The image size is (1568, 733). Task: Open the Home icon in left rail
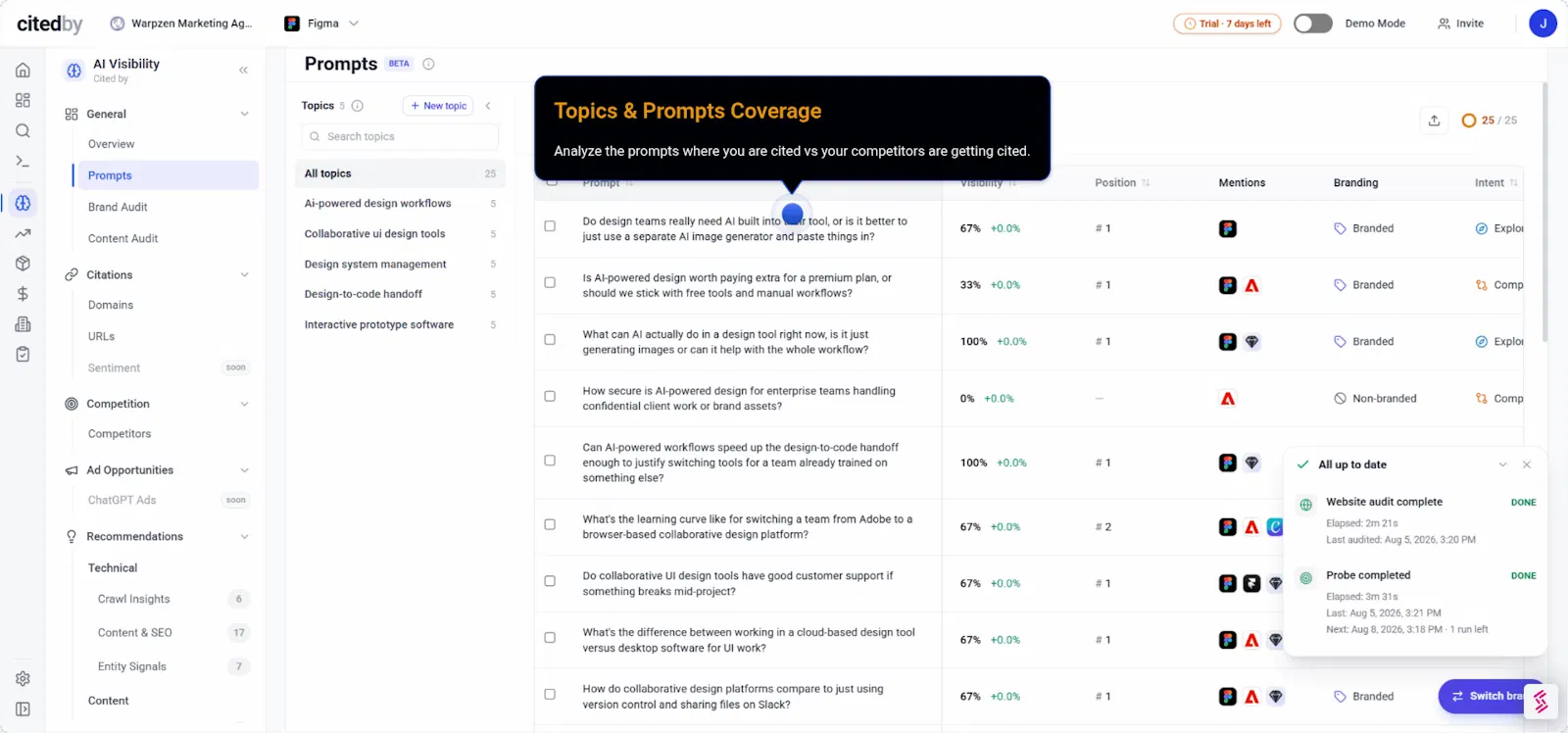tap(23, 70)
